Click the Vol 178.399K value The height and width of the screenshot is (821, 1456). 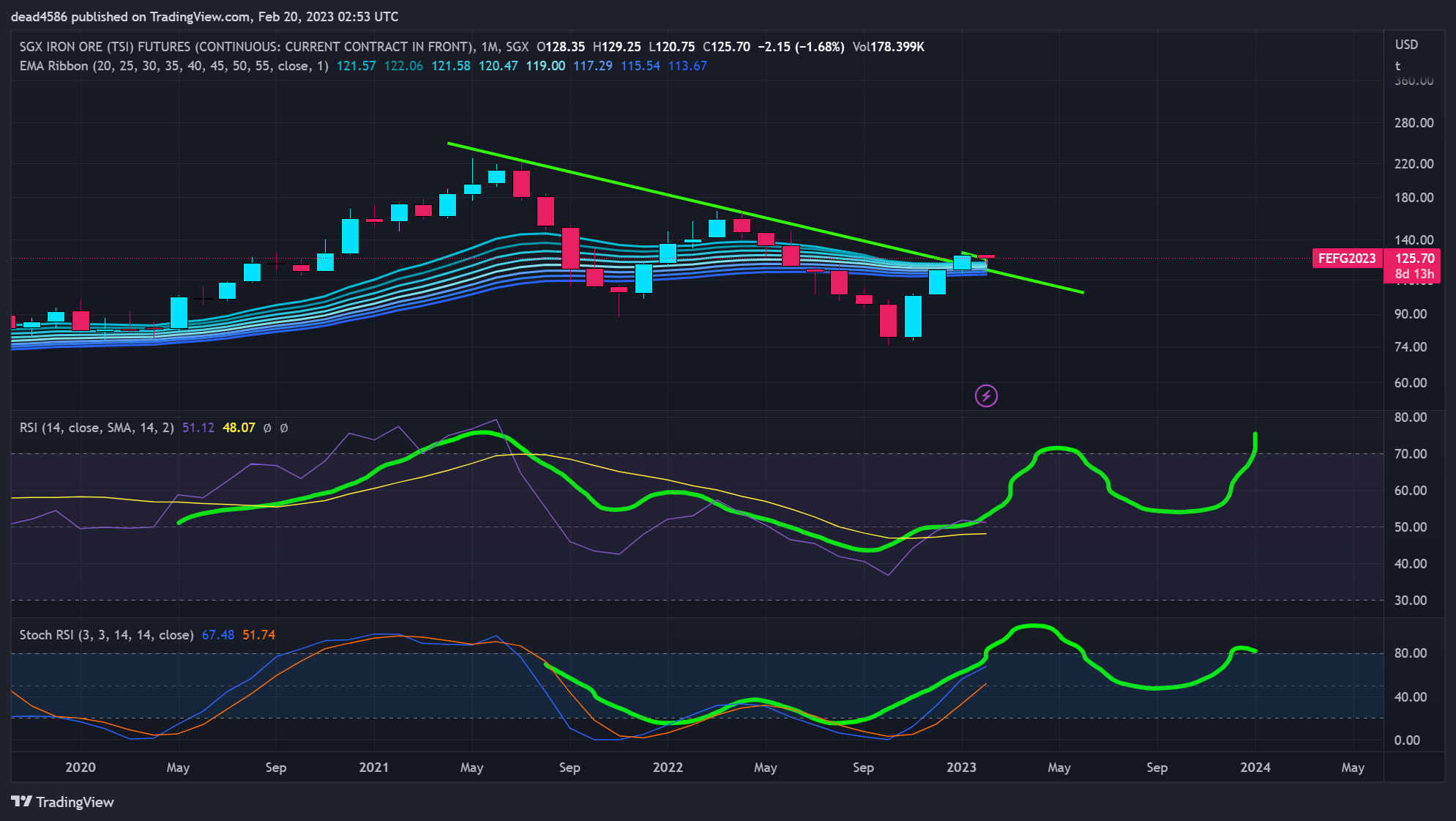[x=889, y=46]
